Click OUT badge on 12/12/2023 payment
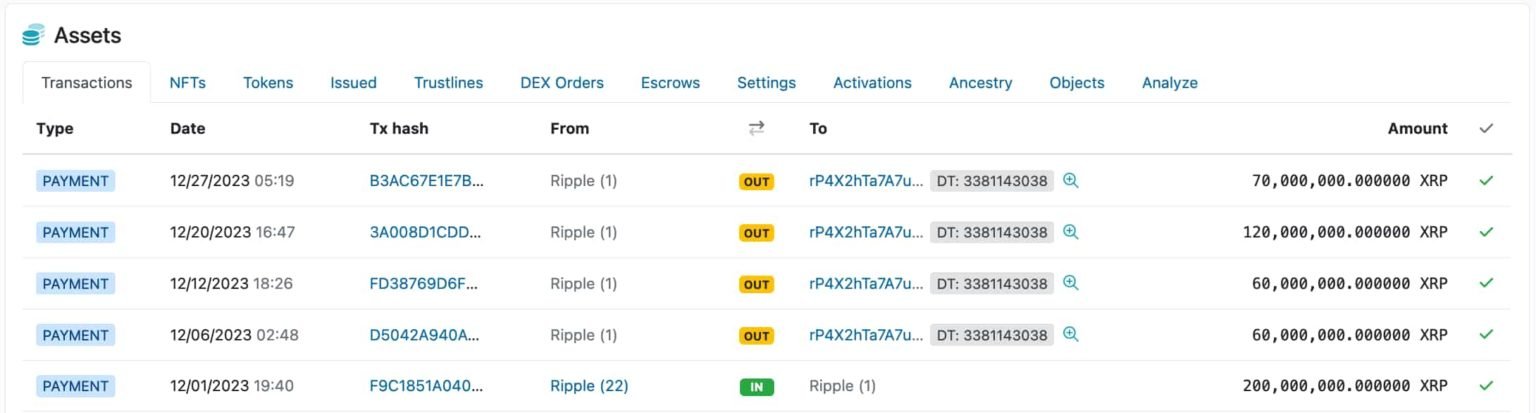Screen dimensions: 1536x413 point(756,284)
